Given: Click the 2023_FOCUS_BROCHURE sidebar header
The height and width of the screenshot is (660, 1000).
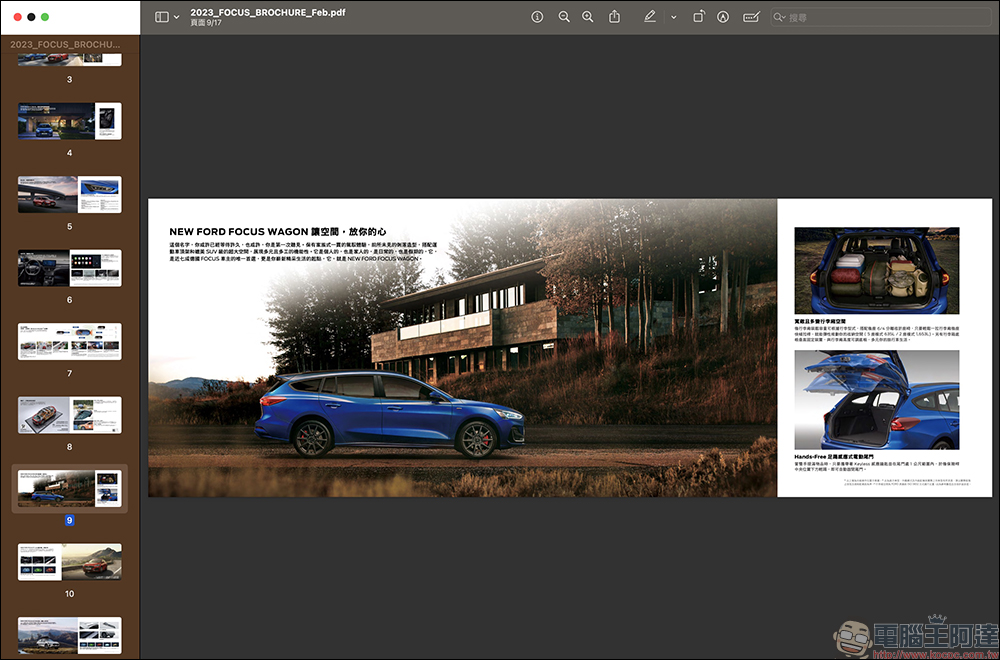Looking at the screenshot, I should pyautogui.click(x=65, y=45).
